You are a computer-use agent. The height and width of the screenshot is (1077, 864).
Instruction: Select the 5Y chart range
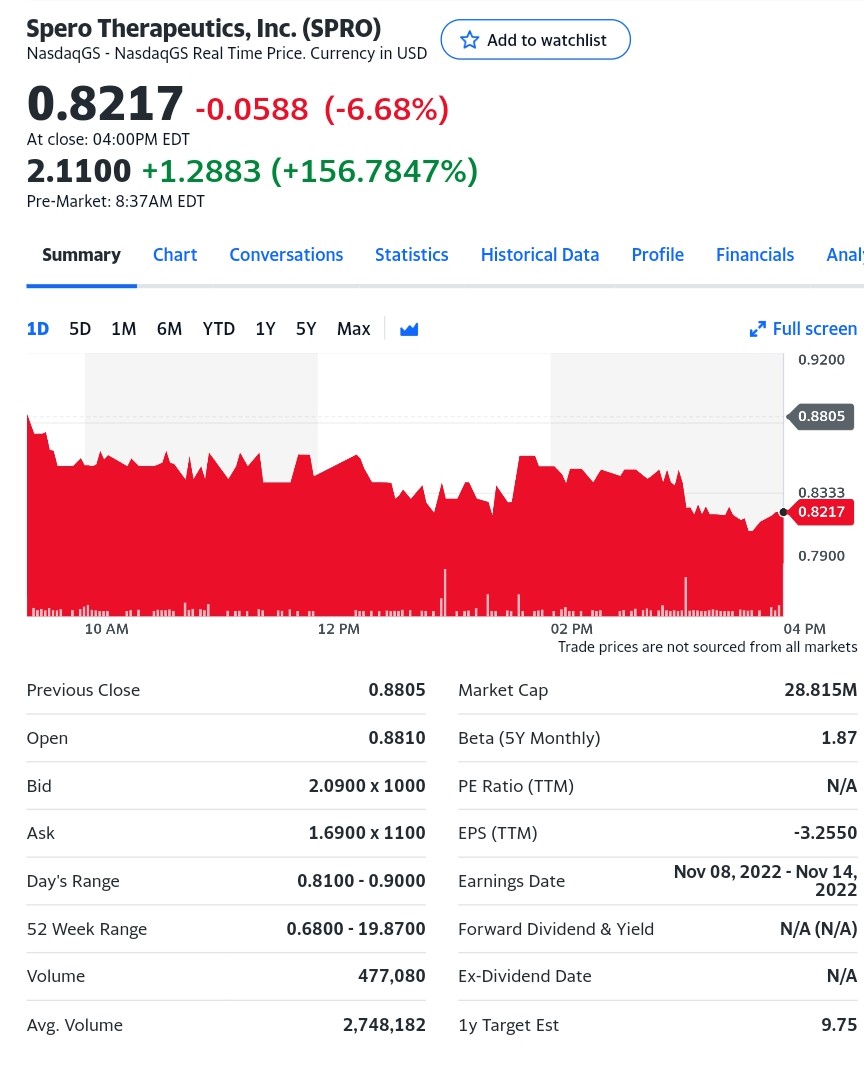click(306, 329)
